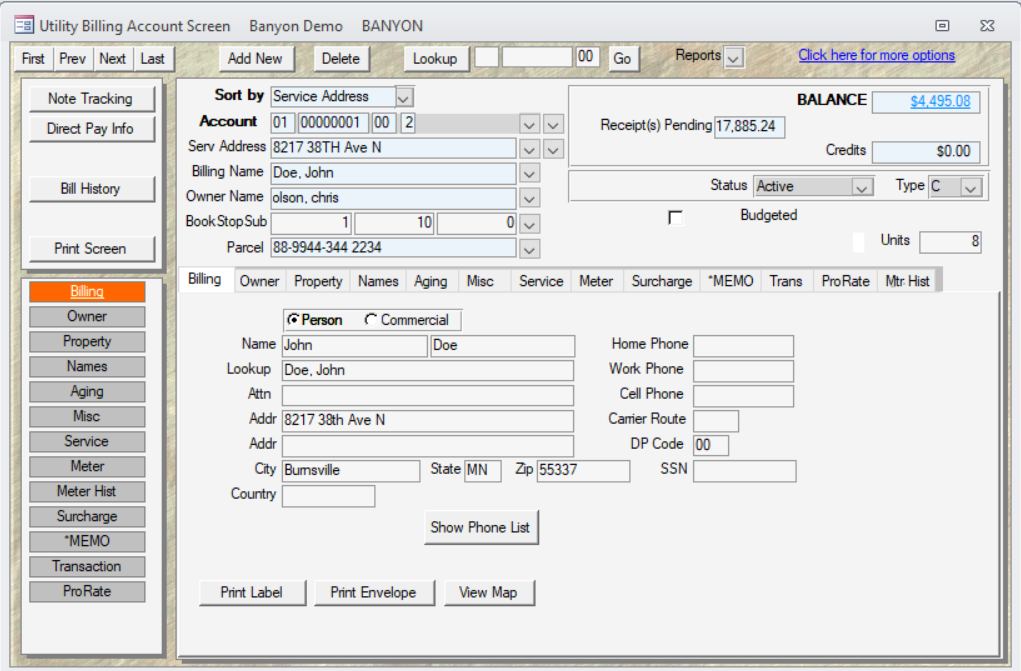Screen dimensions: 1021x671
Task: Open Note Tracking
Action: click(91, 98)
